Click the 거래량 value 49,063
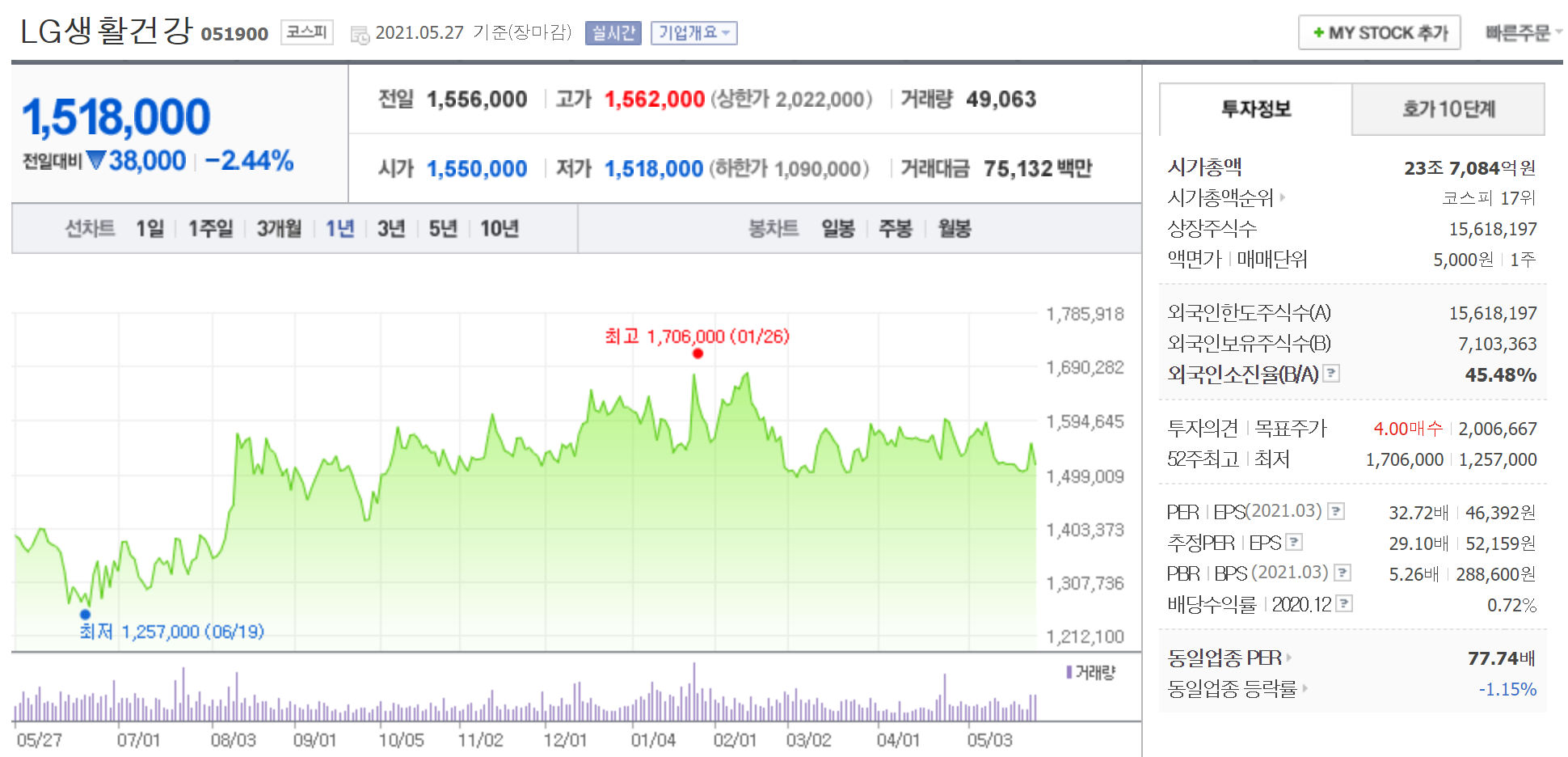Image resolution: width=1568 pixels, height=757 pixels. click(x=1001, y=99)
